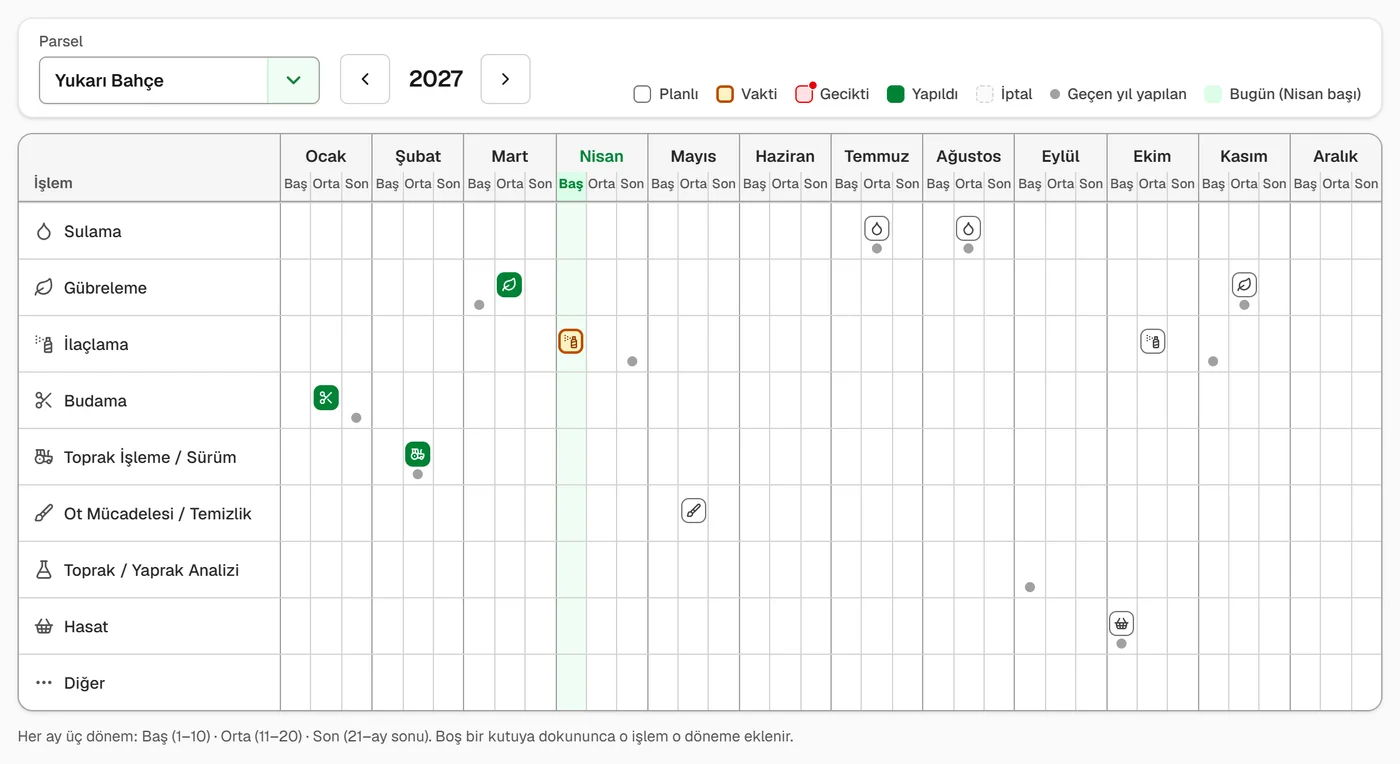This screenshot has height=764, width=1400.
Task: Select the Ocak month header
Action: pyautogui.click(x=326, y=156)
